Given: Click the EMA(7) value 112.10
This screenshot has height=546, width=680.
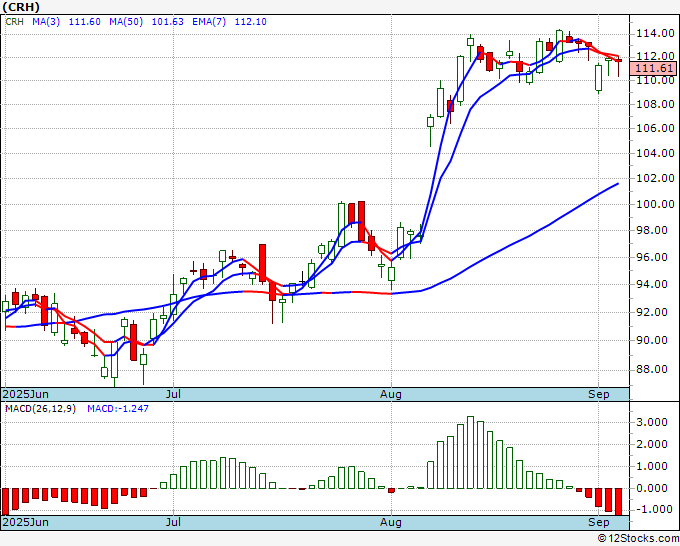Looking at the screenshot, I should pyautogui.click(x=250, y=22).
